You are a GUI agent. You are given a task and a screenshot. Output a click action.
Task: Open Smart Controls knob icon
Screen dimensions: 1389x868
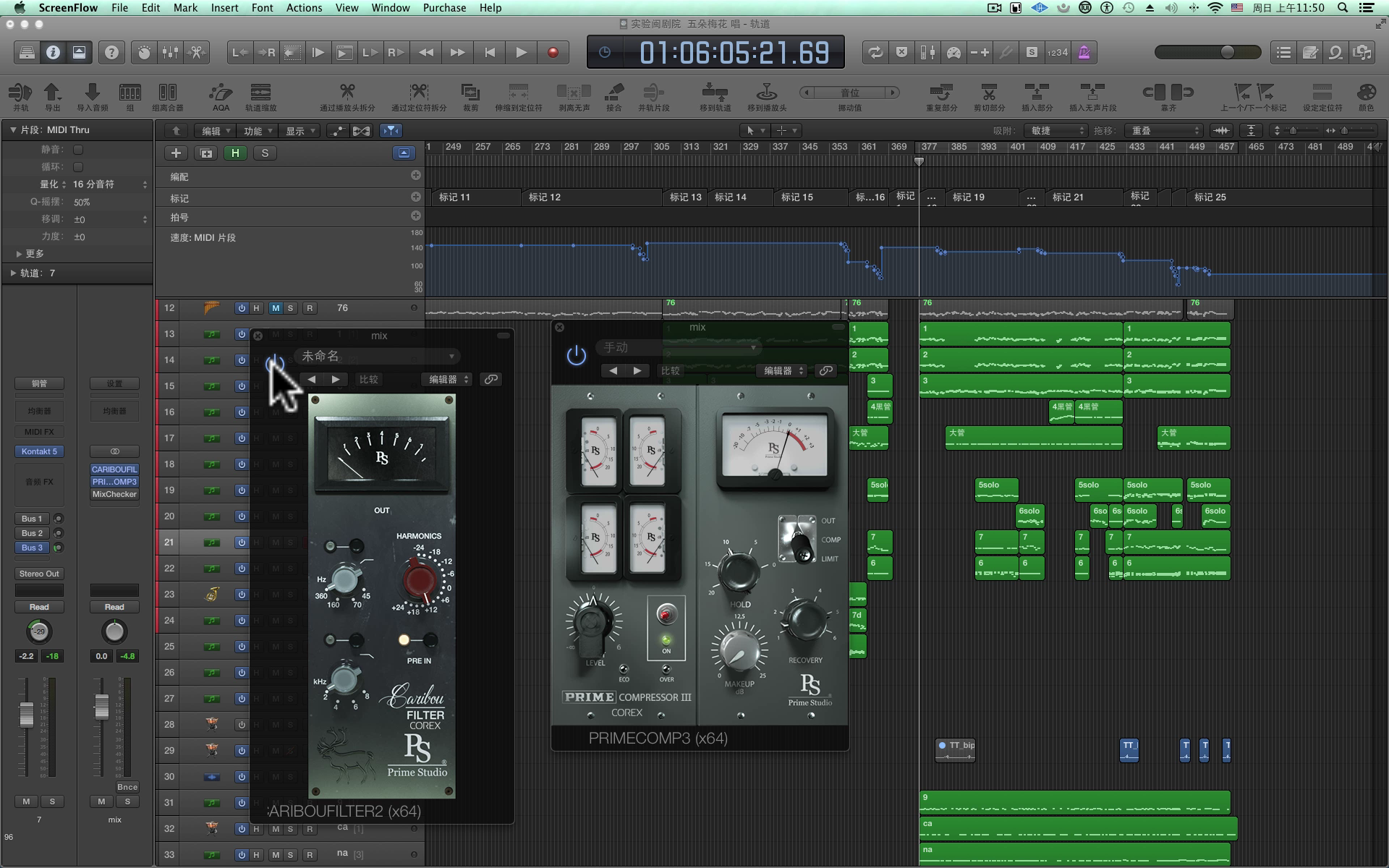[144, 52]
